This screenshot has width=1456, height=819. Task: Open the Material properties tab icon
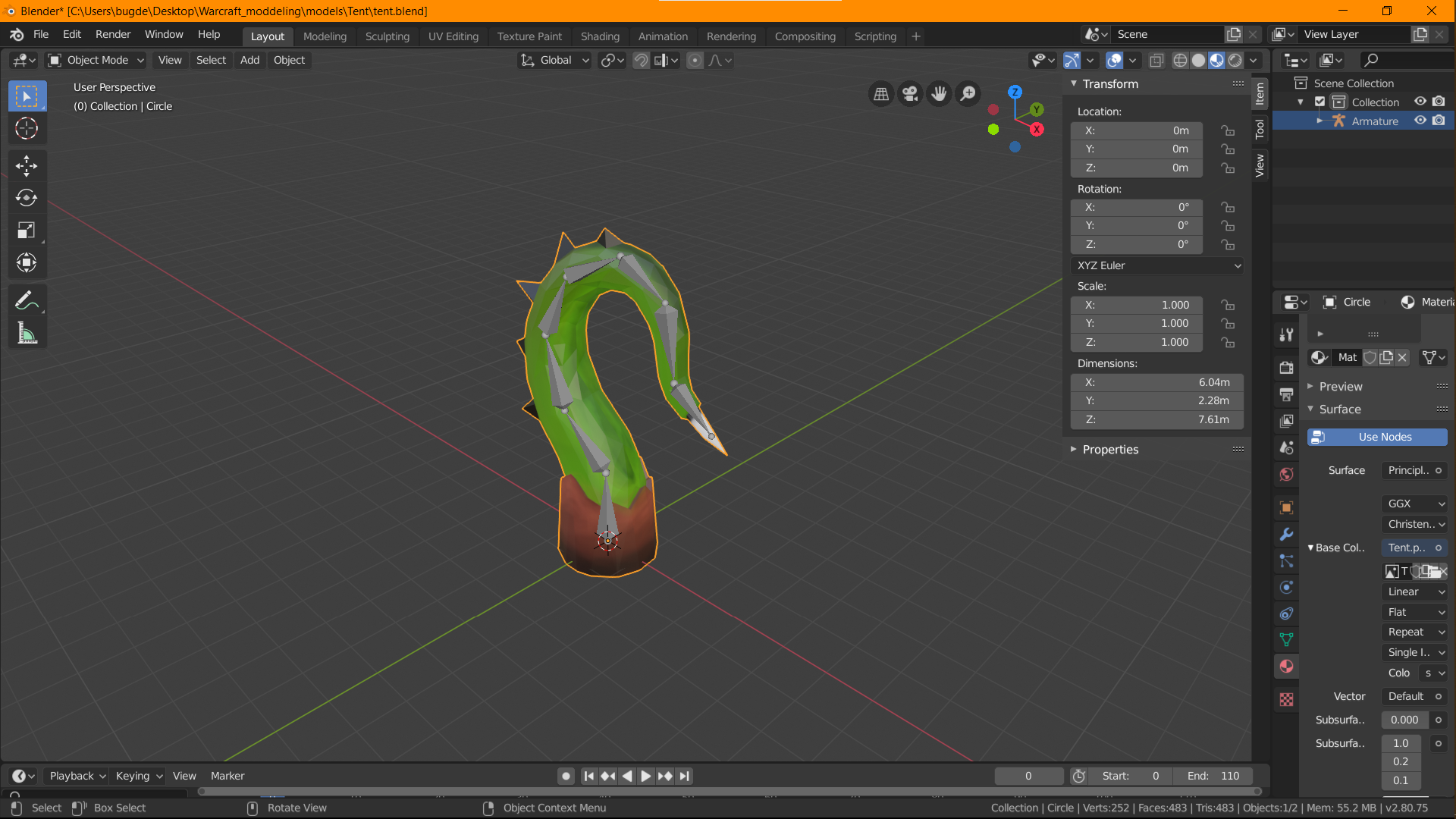click(1286, 667)
